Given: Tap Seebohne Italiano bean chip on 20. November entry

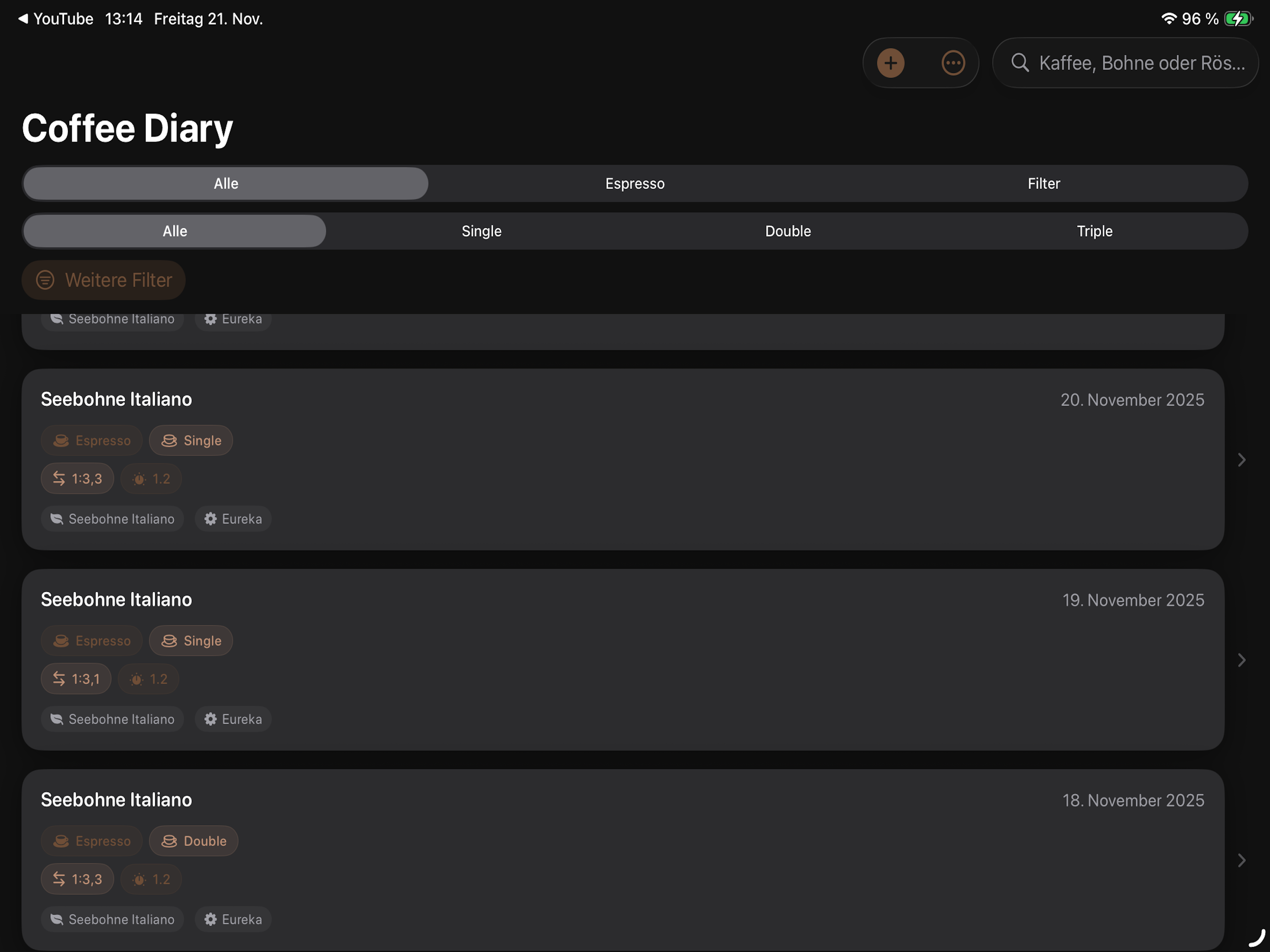Looking at the screenshot, I should click(113, 519).
